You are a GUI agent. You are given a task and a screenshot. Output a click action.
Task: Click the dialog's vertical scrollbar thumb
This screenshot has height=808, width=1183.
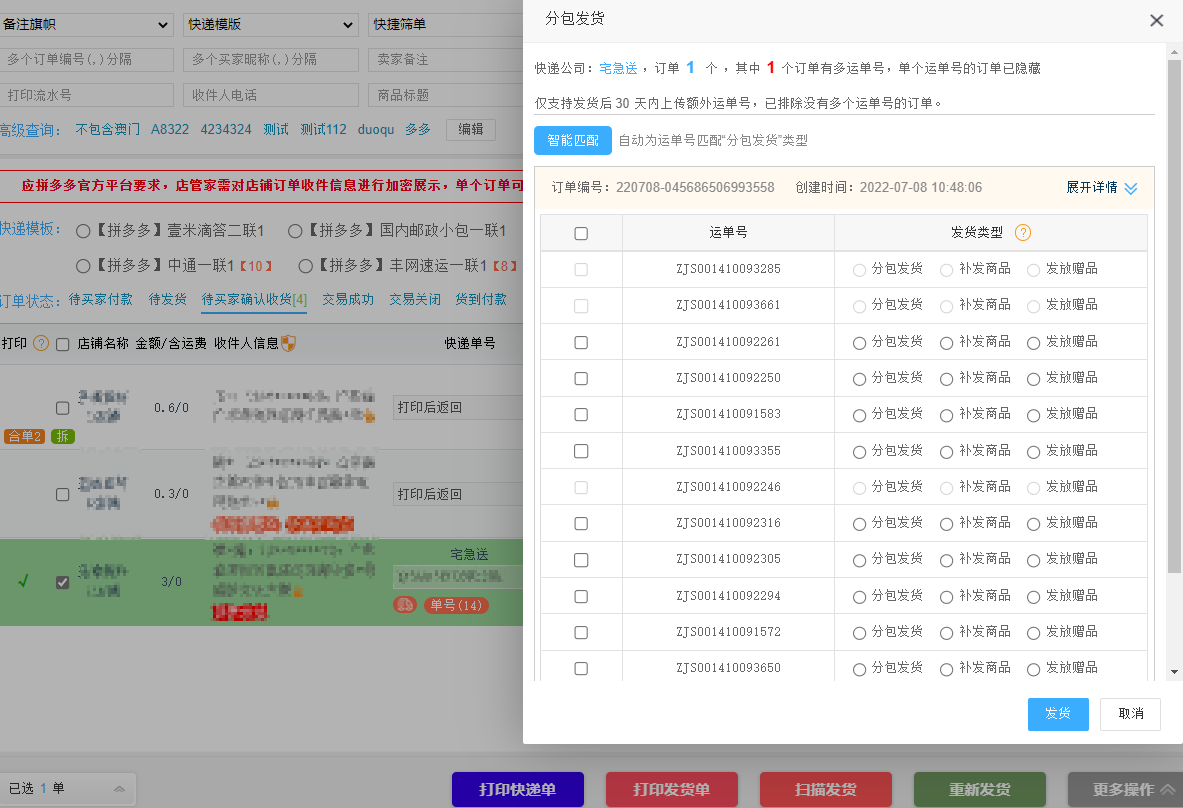pyautogui.click(x=1174, y=317)
